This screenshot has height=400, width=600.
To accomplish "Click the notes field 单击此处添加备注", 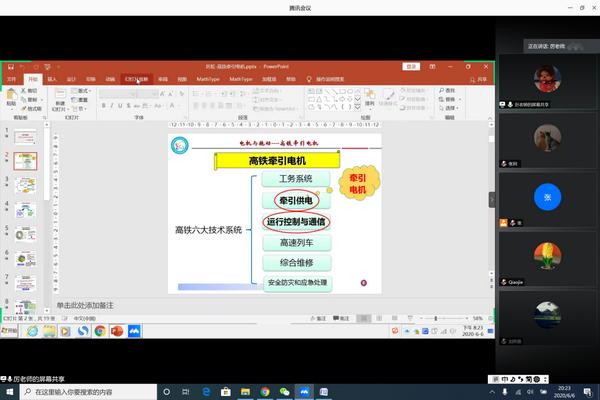I will coord(90,304).
